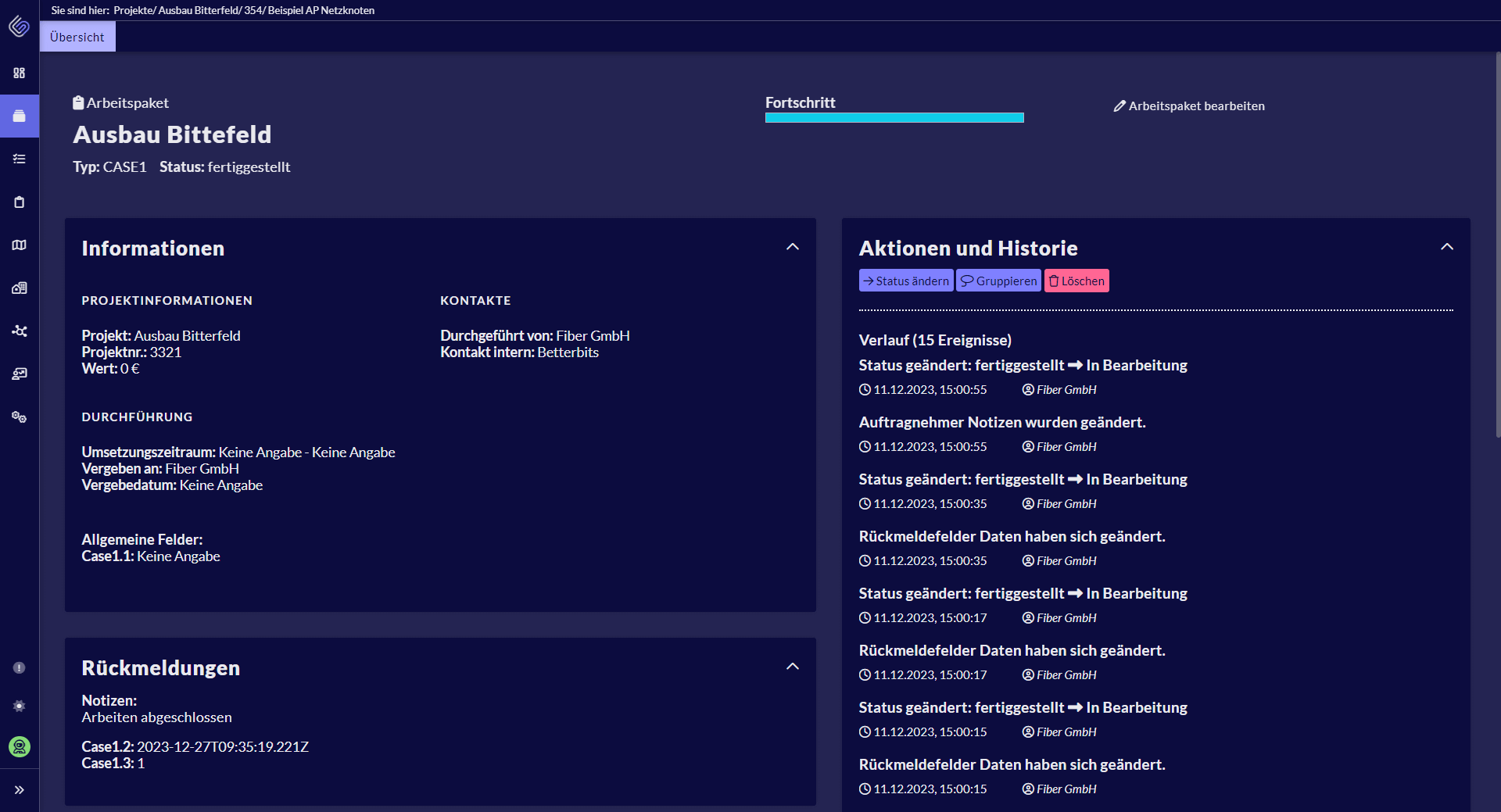This screenshot has width=1501, height=812.
Task: Toggle the theme with the sun icon
Action: [x=20, y=706]
